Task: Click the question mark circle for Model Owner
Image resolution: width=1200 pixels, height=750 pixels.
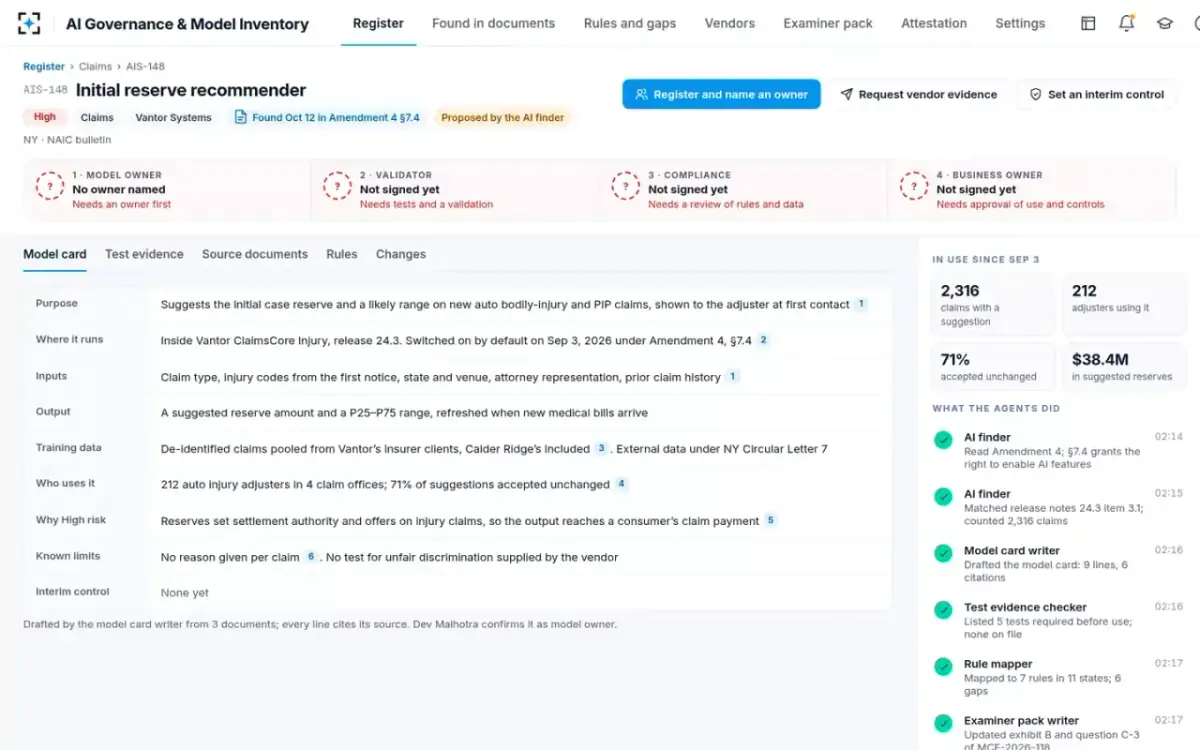Action: [x=50, y=187]
